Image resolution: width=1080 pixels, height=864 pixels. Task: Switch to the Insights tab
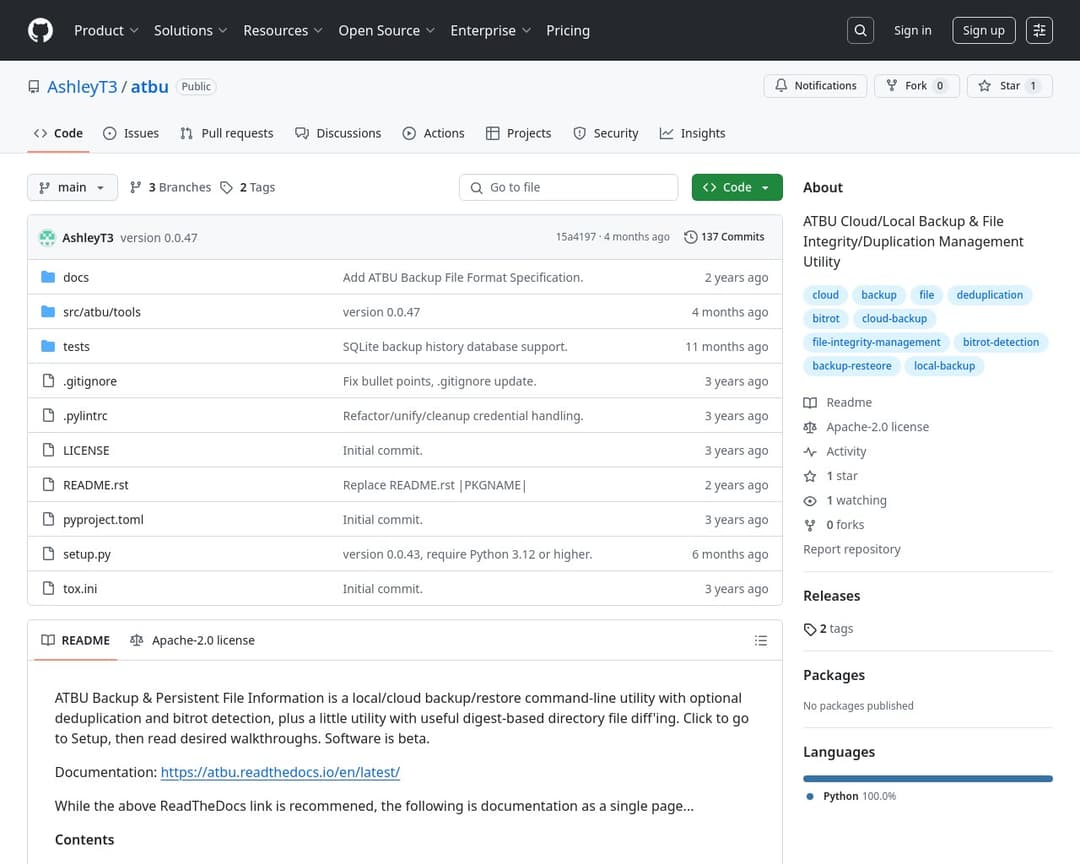[x=692, y=133]
